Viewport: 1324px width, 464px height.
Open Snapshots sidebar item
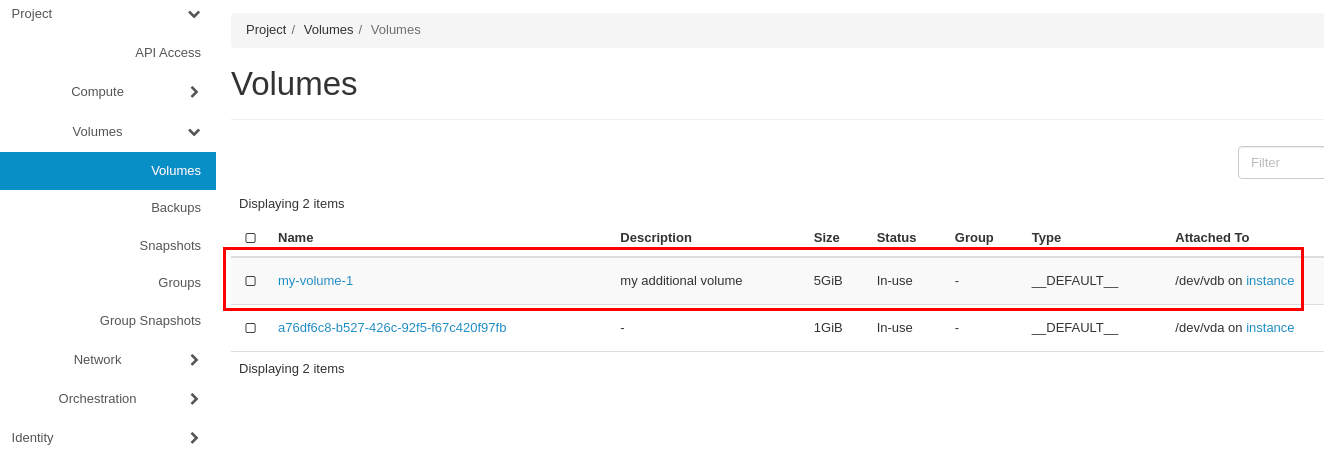pyautogui.click(x=170, y=246)
